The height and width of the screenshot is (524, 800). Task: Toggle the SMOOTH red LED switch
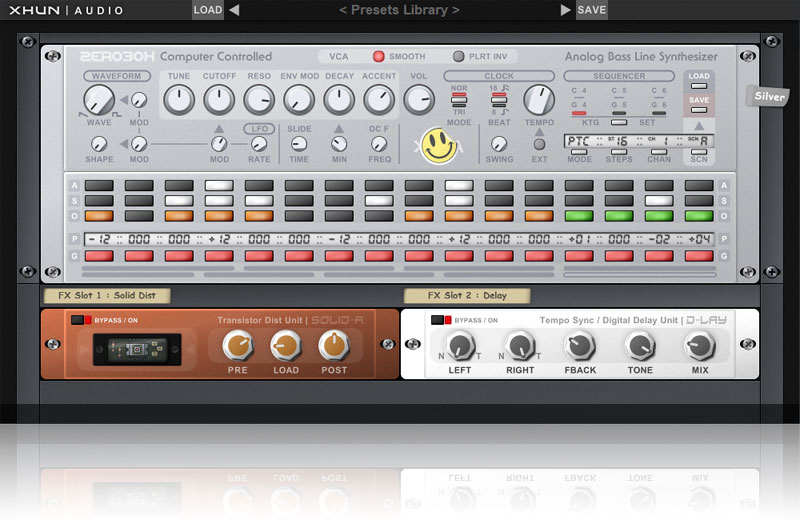[379, 57]
